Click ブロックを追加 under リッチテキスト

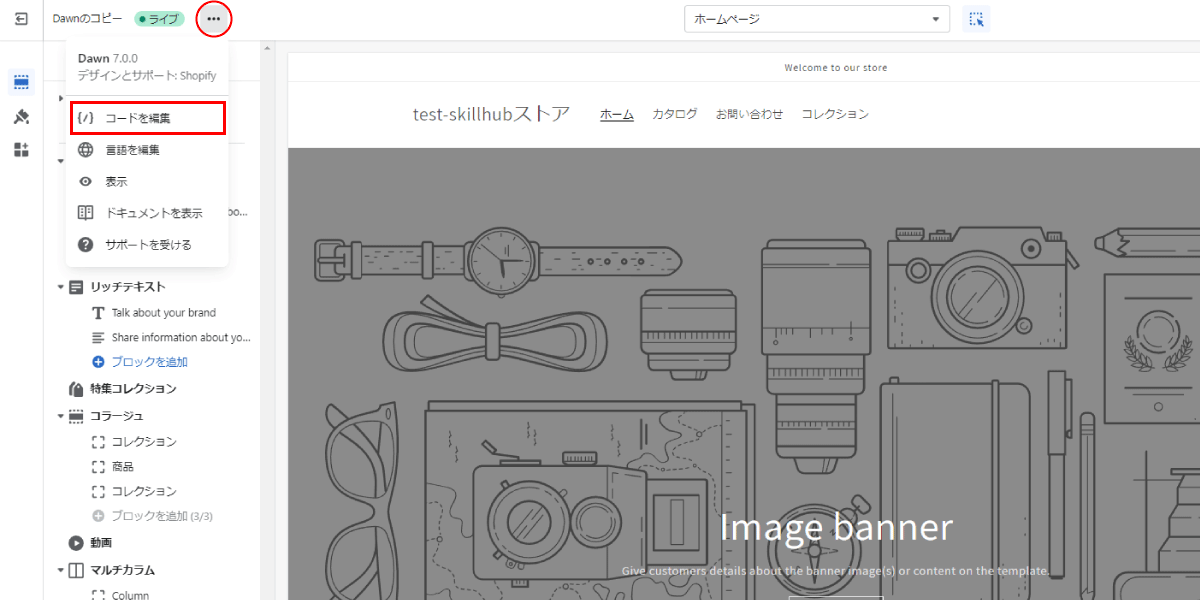(149, 362)
